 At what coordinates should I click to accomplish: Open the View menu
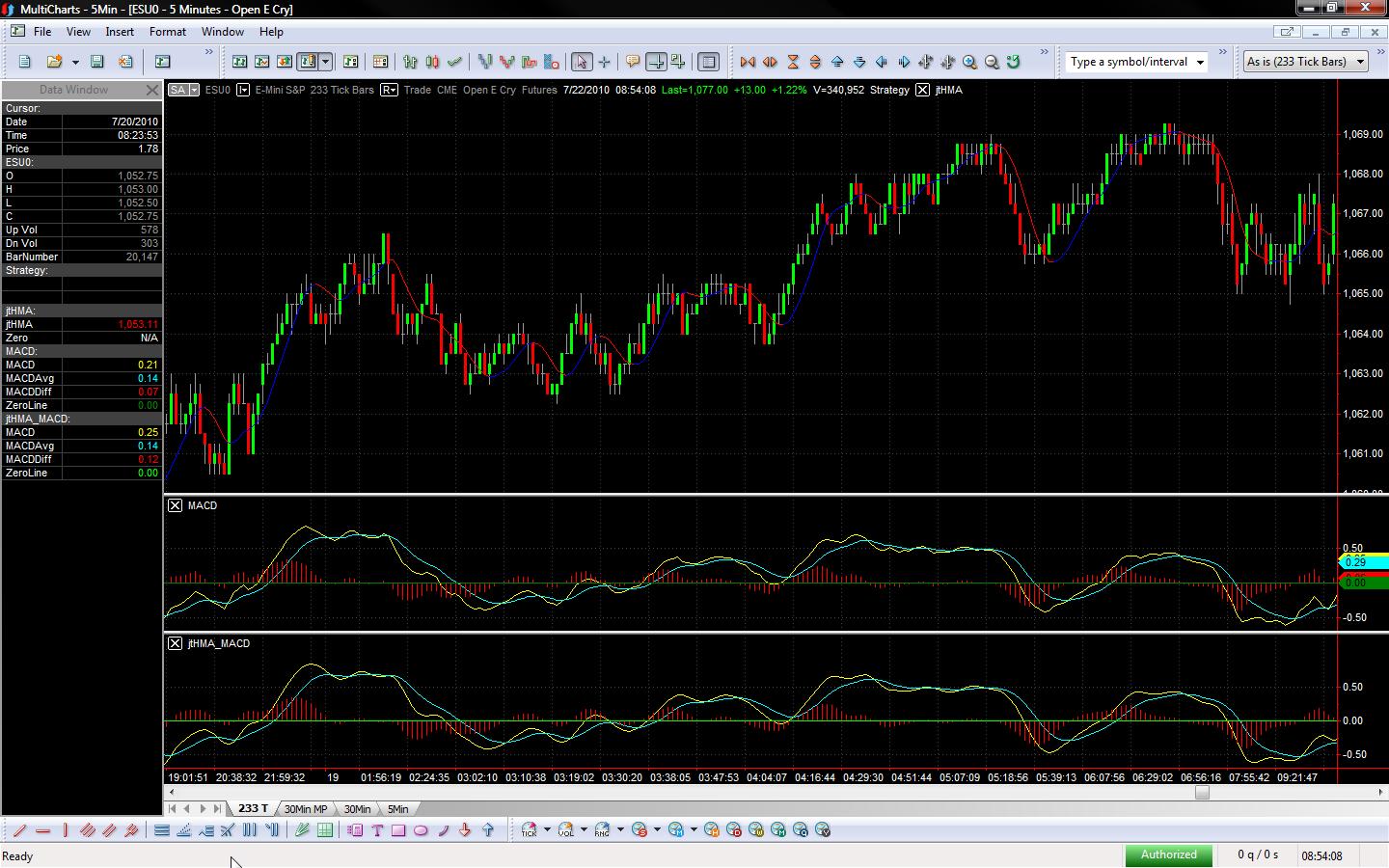click(78, 32)
